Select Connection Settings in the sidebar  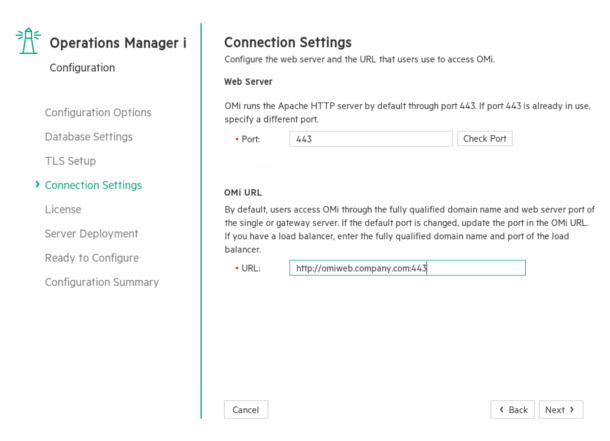pos(93,185)
